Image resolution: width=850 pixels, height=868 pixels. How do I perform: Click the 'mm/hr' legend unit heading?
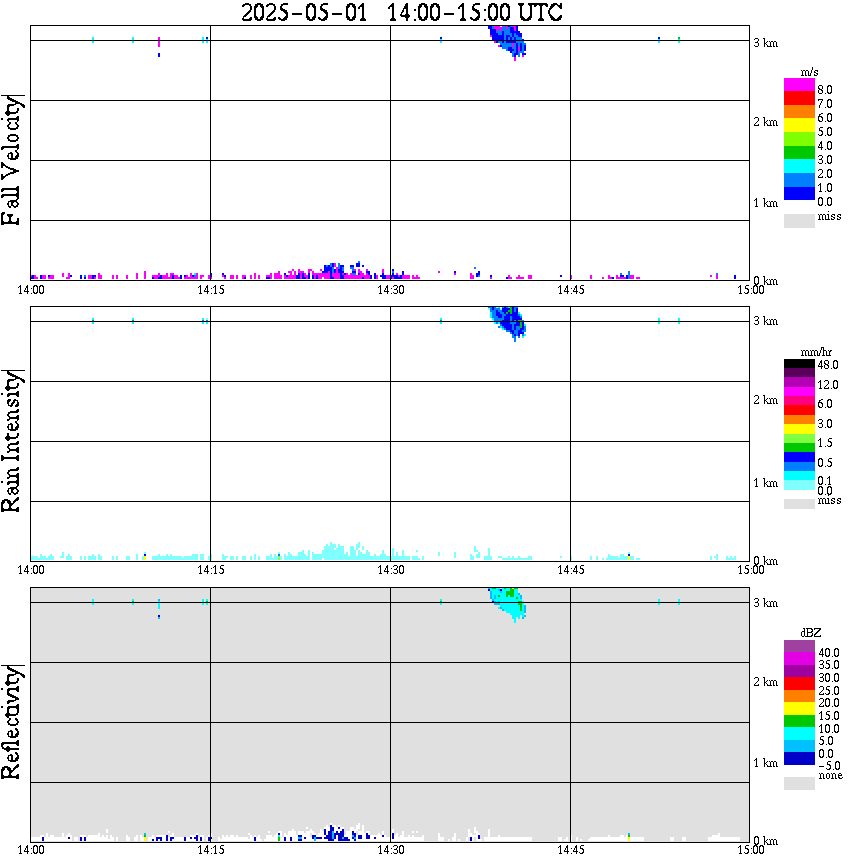pos(816,353)
